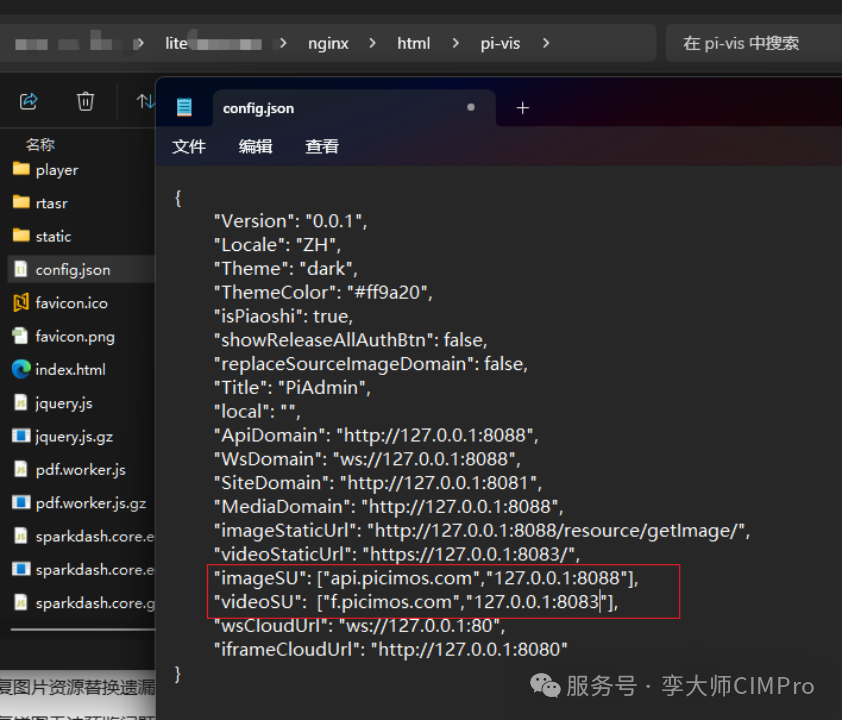Click the rtasr folder icon
This screenshot has width=842, height=720.
pos(21,202)
